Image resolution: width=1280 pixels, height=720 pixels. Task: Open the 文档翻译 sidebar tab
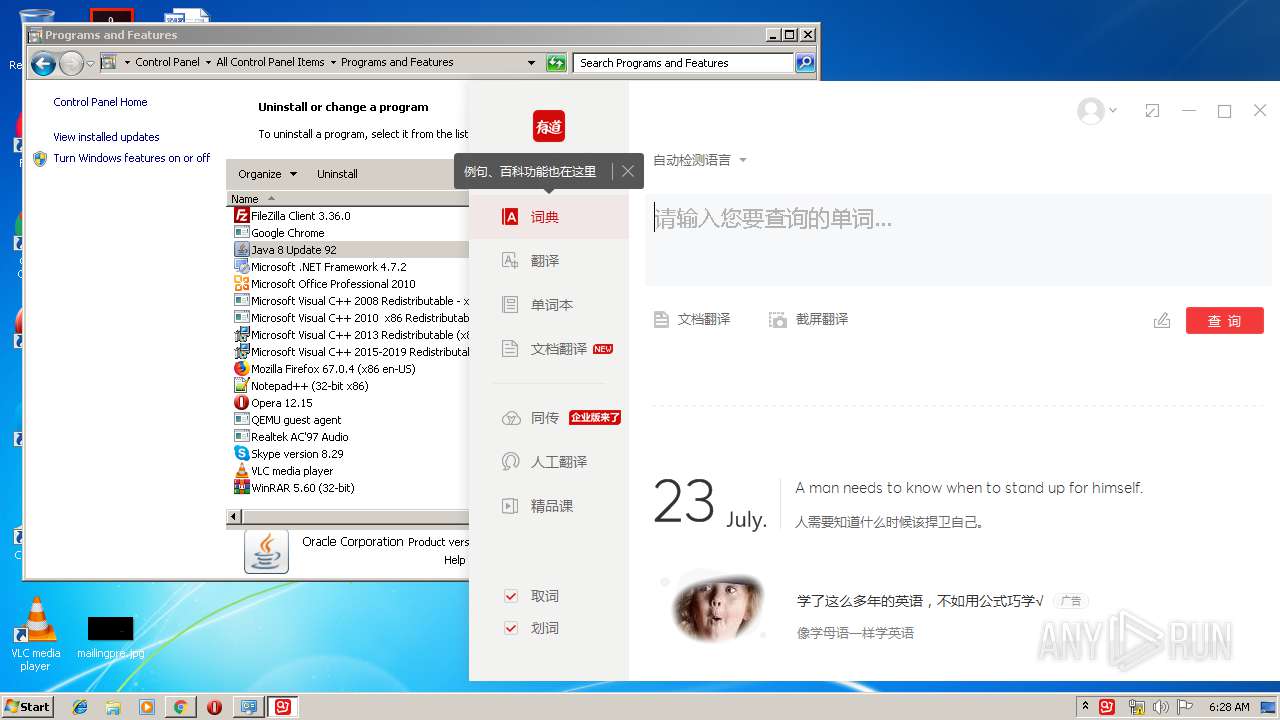[548, 349]
